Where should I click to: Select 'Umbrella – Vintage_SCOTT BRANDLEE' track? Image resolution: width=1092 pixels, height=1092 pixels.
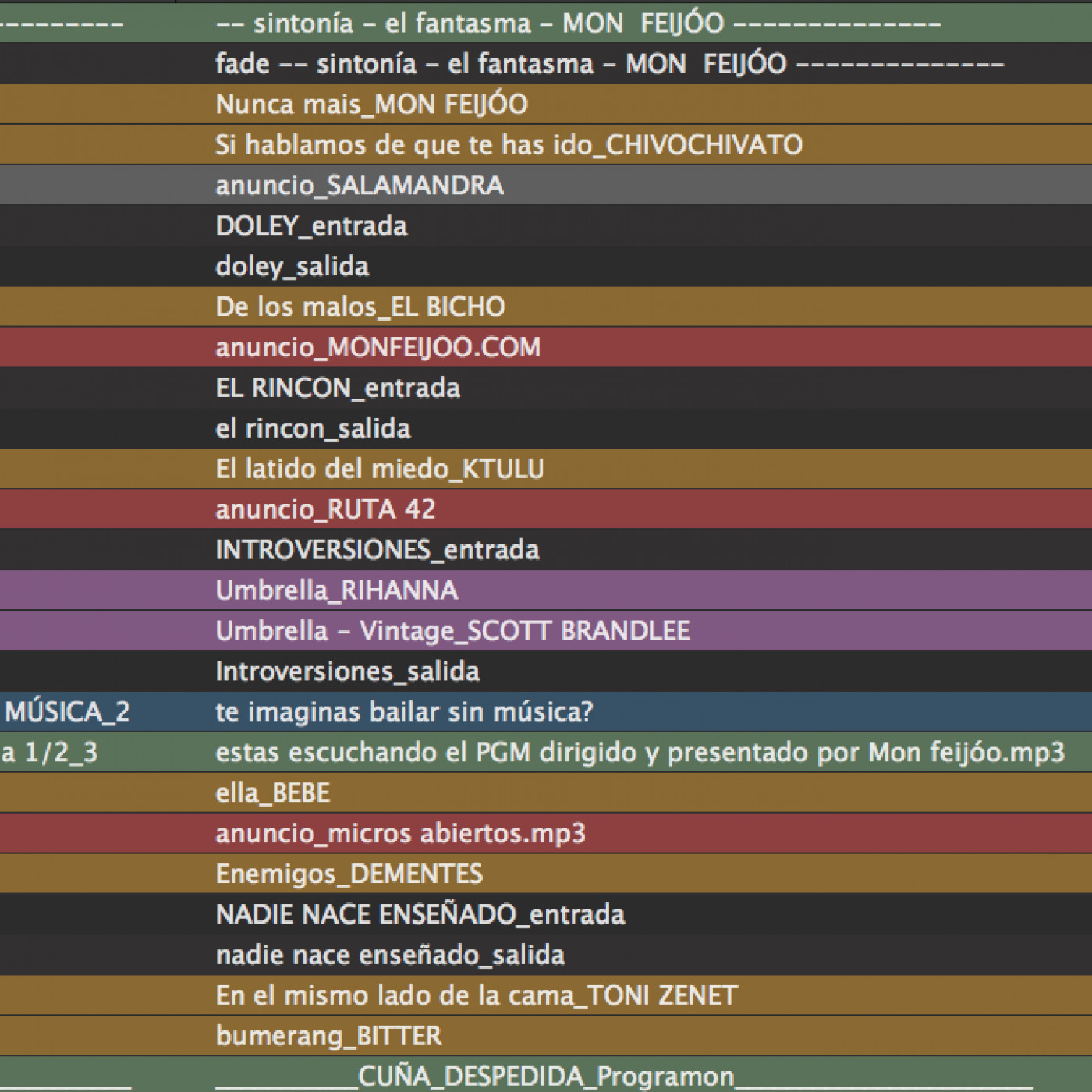[x=452, y=632]
